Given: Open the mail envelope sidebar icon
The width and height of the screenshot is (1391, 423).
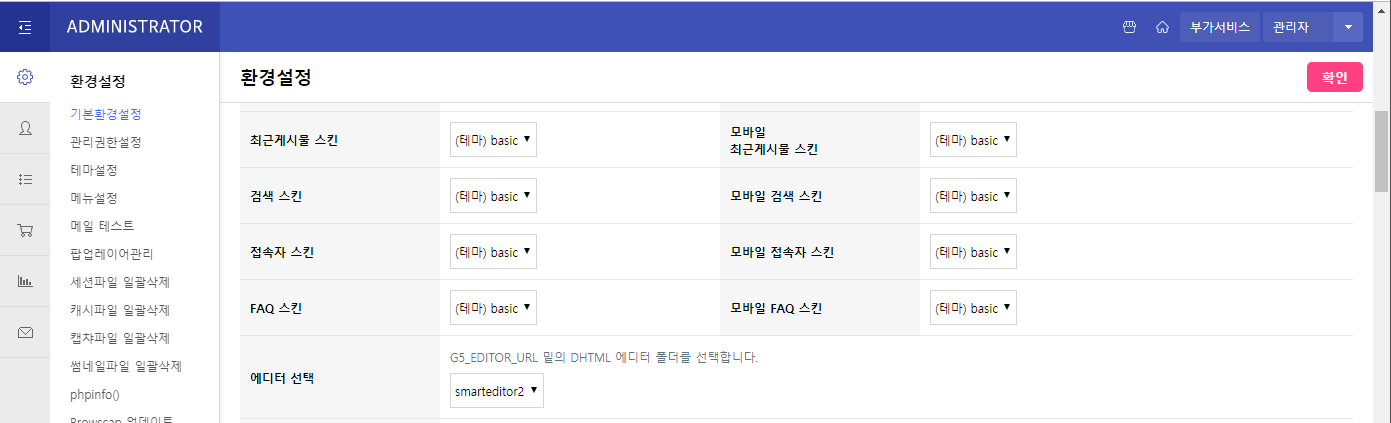Looking at the screenshot, I should tap(25, 332).
